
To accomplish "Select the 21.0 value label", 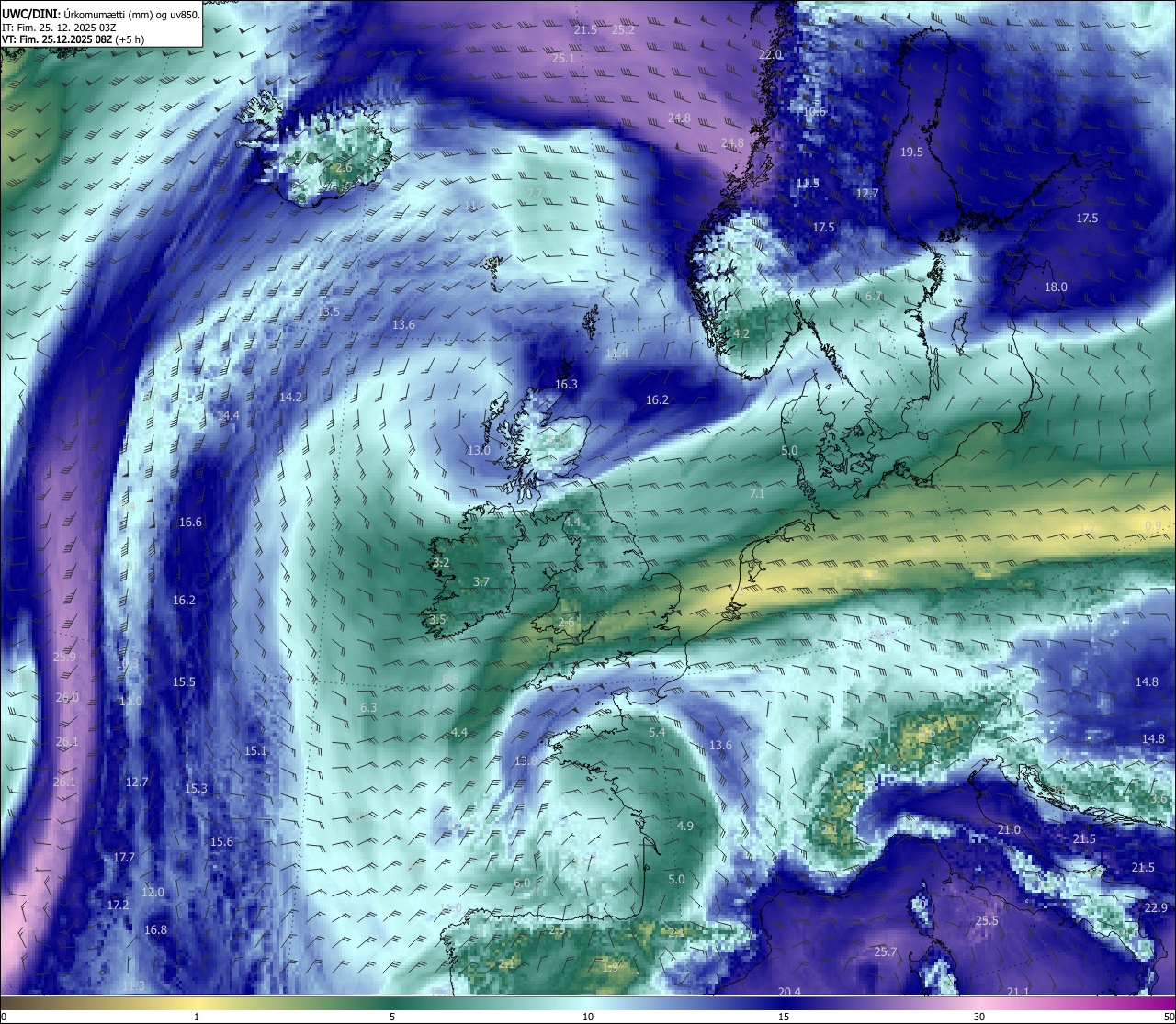I will [1008, 830].
